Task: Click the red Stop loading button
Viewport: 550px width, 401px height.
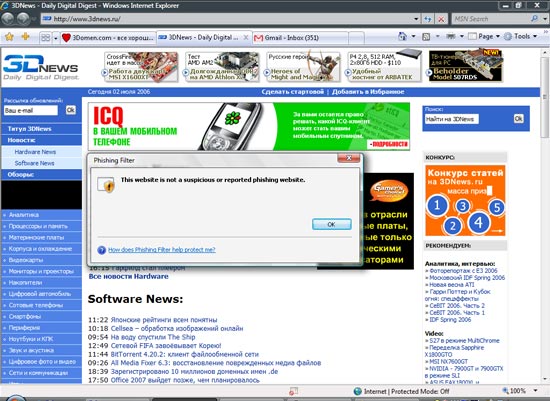Action: [441, 19]
